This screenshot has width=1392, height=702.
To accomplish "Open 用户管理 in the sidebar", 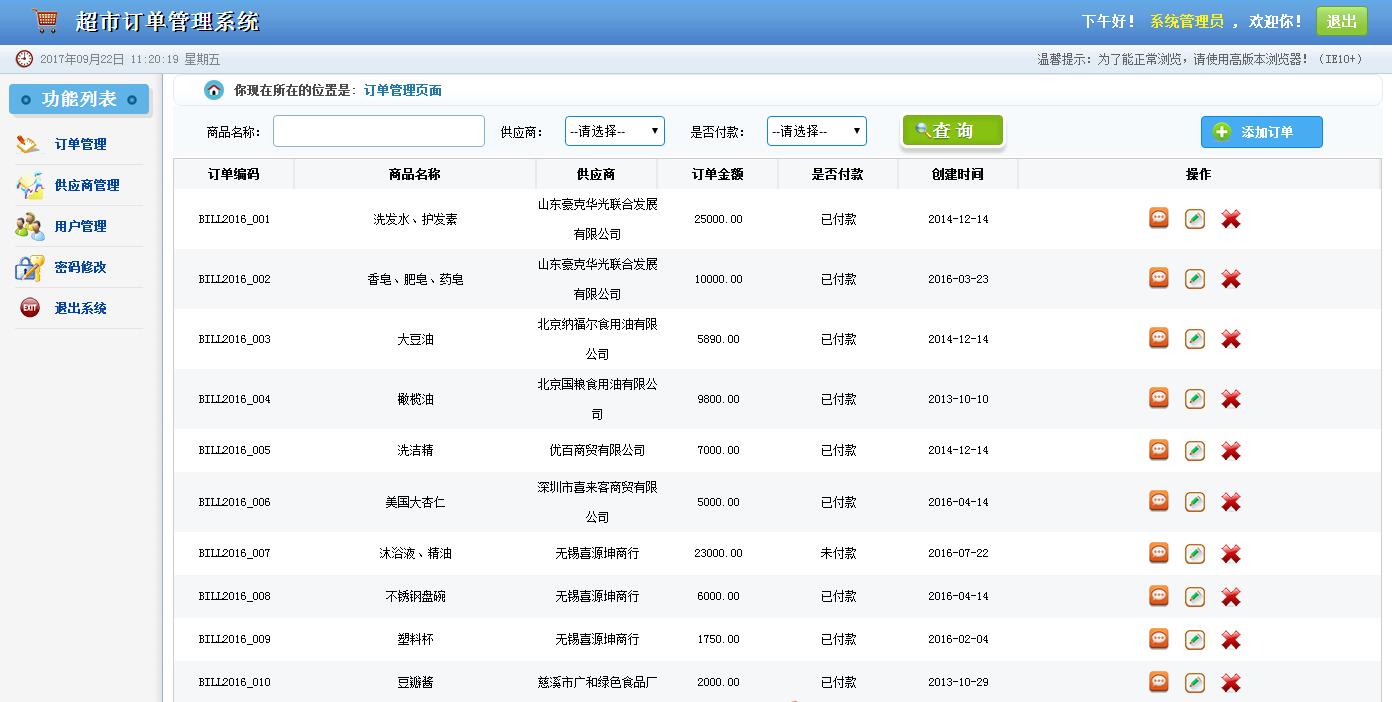I will pyautogui.click(x=80, y=226).
